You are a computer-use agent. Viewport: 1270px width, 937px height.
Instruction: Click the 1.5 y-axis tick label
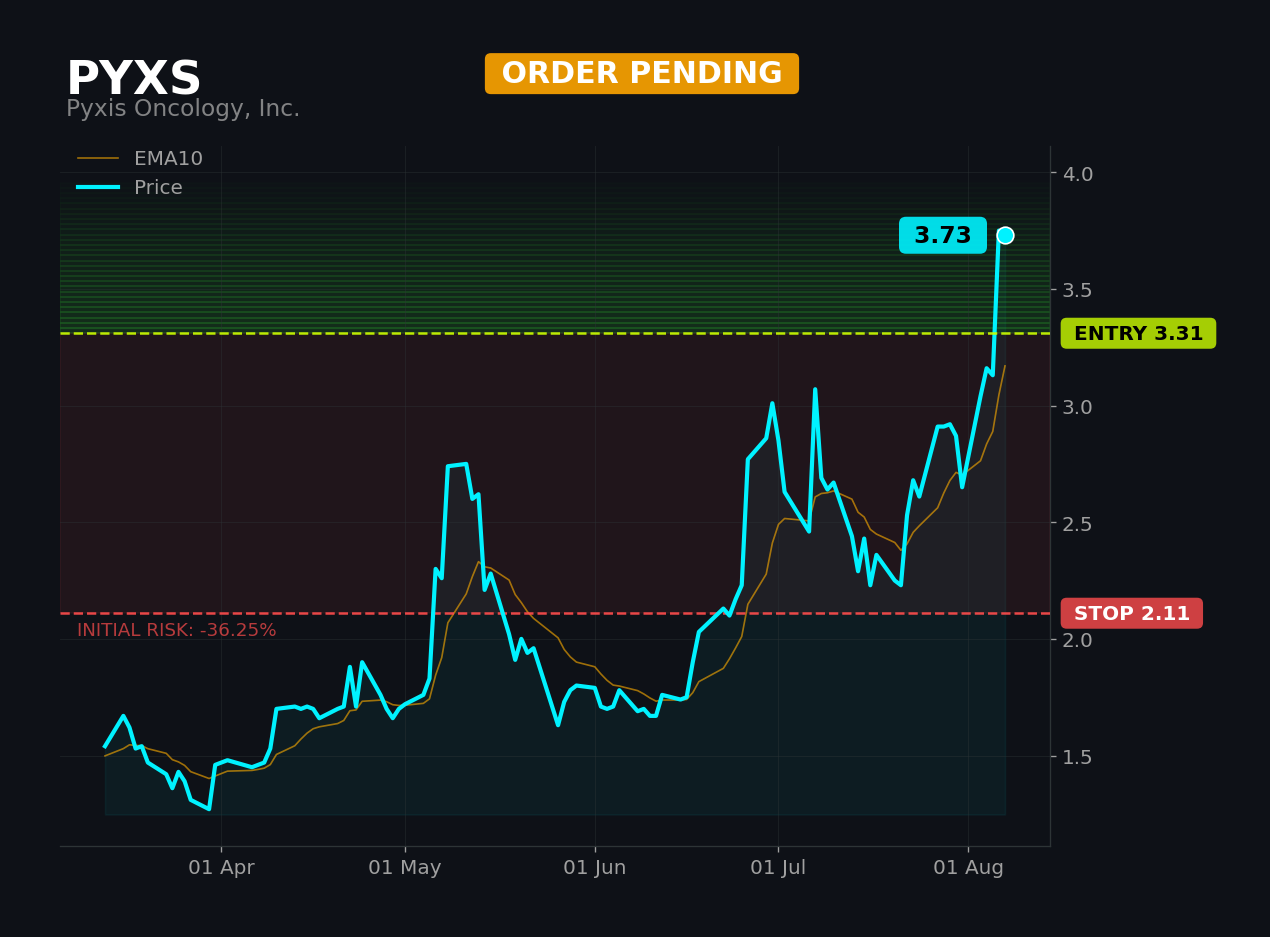(1078, 757)
